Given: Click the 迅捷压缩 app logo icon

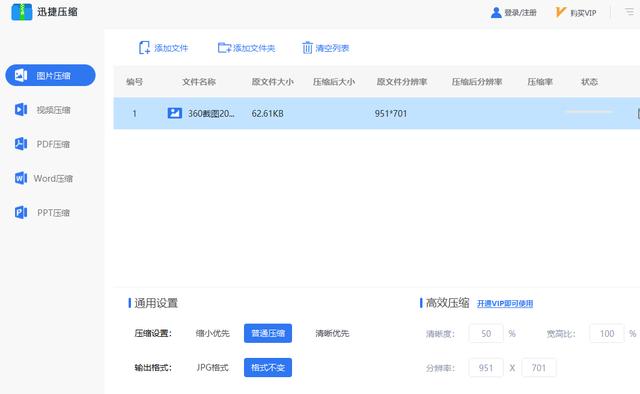Looking at the screenshot, I should pyautogui.click(x=22, y=12).
